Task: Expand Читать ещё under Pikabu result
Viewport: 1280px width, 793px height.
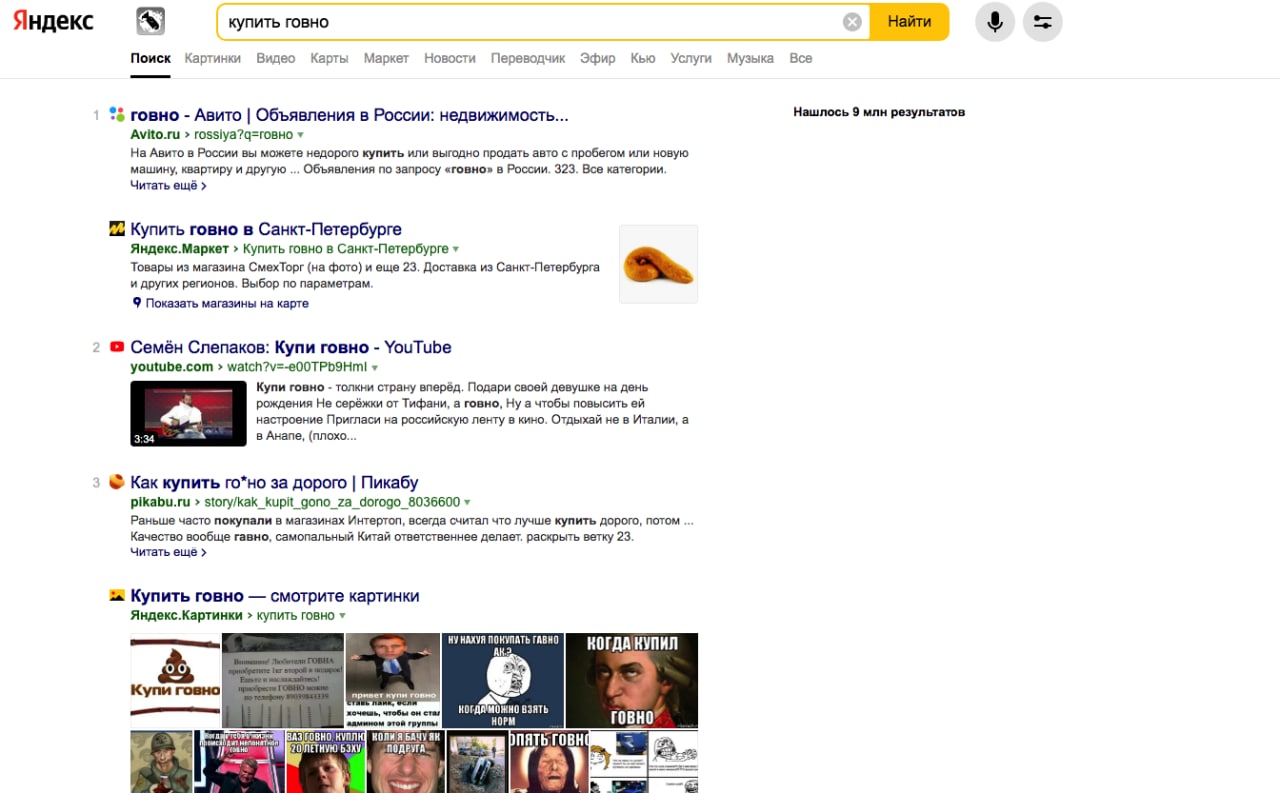Action: [x=168, y=552]
